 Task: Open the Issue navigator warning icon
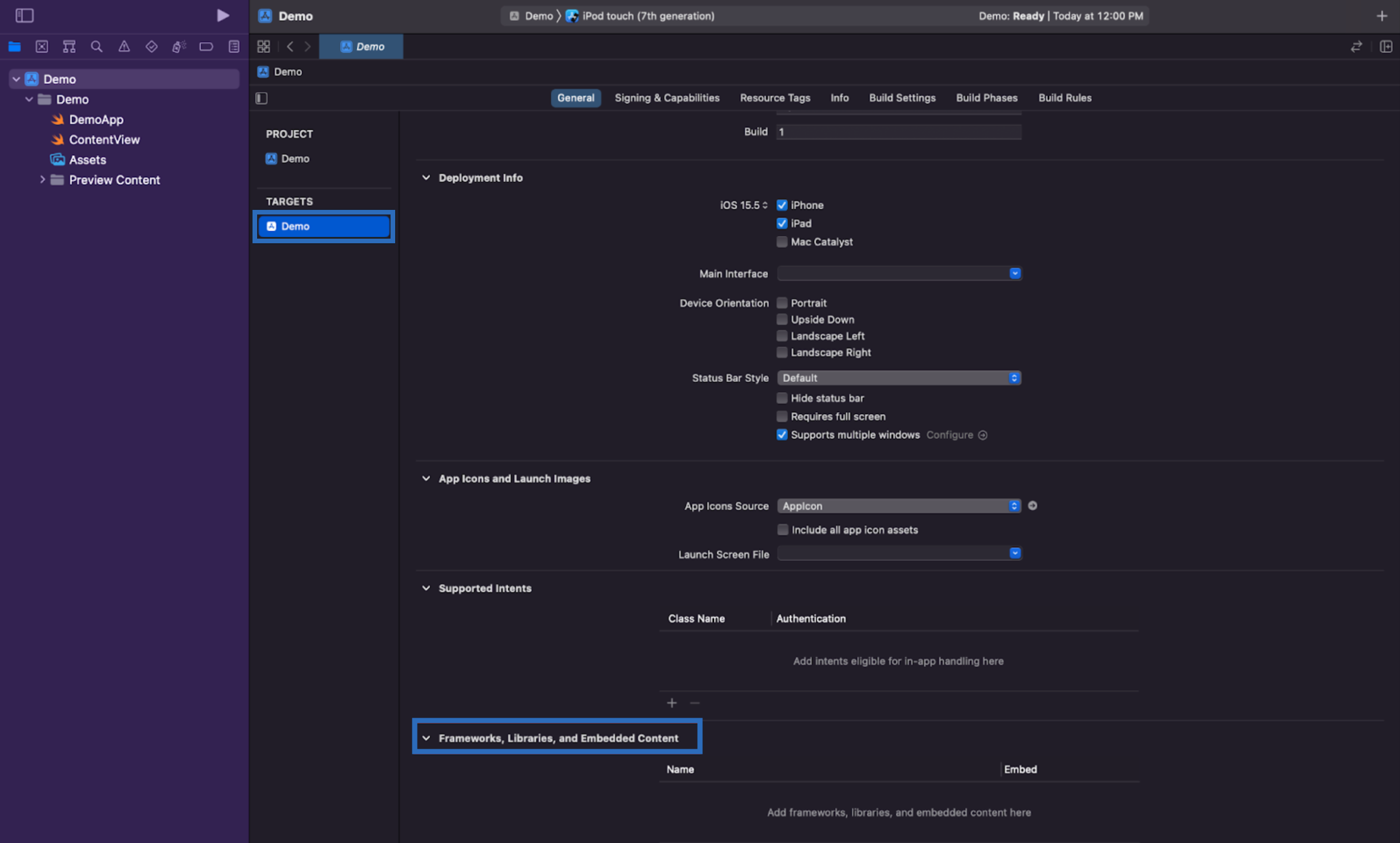coord(124,47)
